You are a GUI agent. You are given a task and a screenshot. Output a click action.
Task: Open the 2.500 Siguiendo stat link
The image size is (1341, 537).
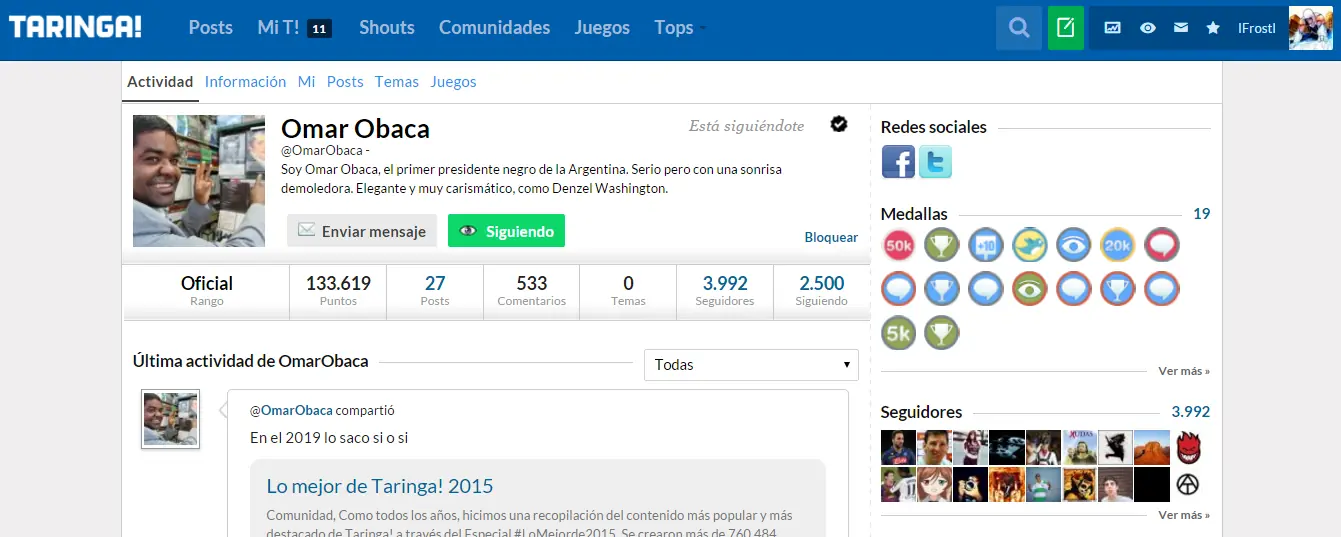pyautogui.click(x=822, y=291)
